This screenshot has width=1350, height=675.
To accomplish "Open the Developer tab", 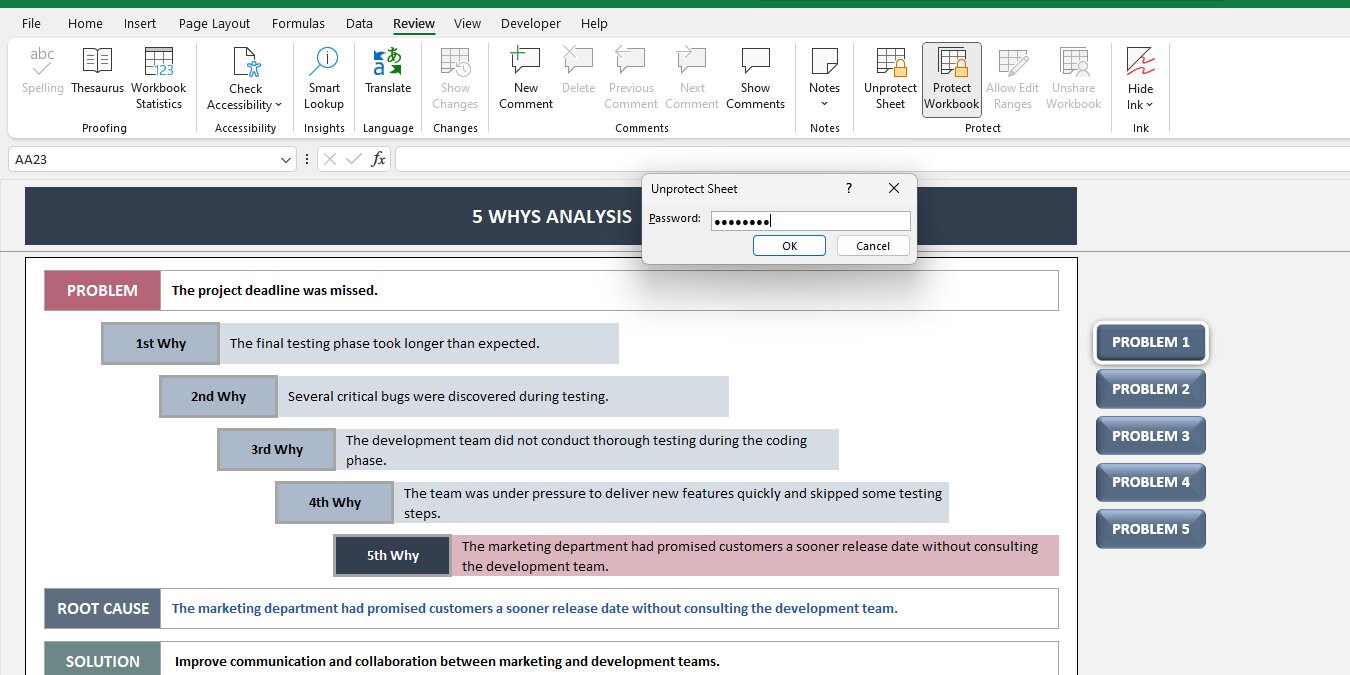I will [x=531, y=23].
